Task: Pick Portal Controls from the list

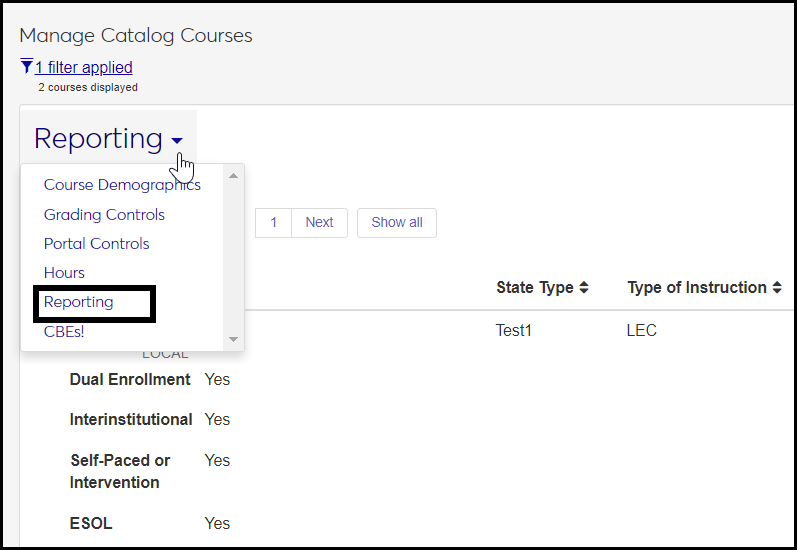Action: pos(96,244)
